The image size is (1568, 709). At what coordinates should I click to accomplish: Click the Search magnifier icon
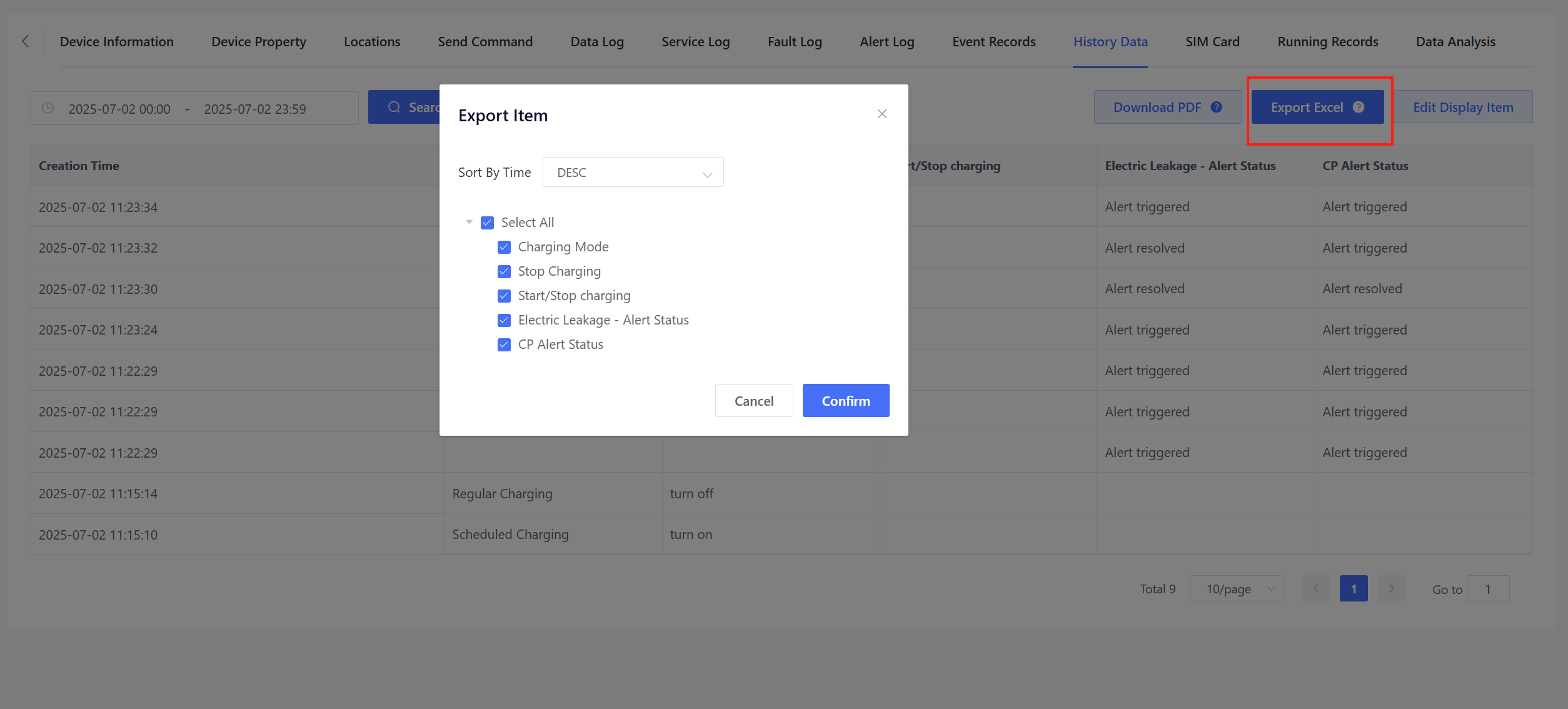pos(394,107)
